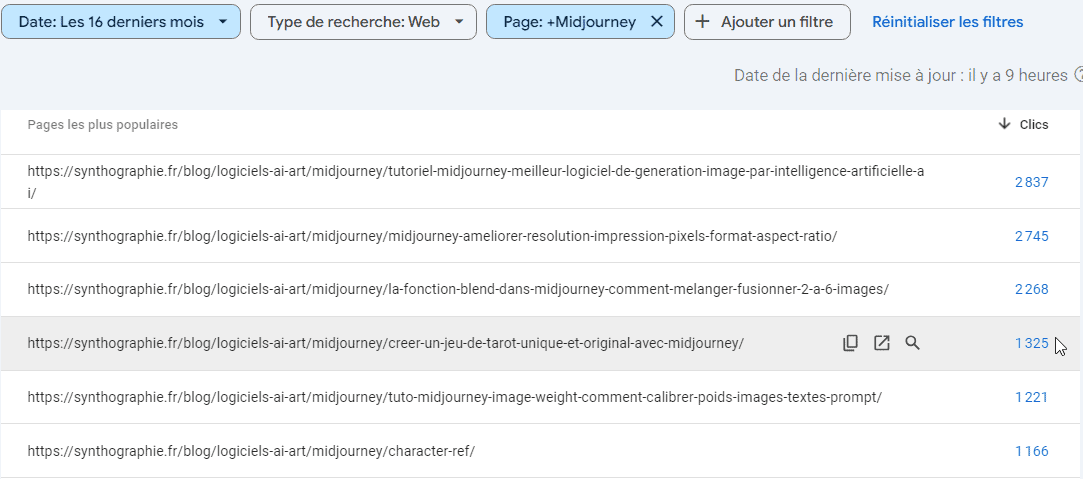Select the la-fonction-blend-dans-midjourney URL row
The height and width of the screenshot is (479, 1083).
[542, 290]
